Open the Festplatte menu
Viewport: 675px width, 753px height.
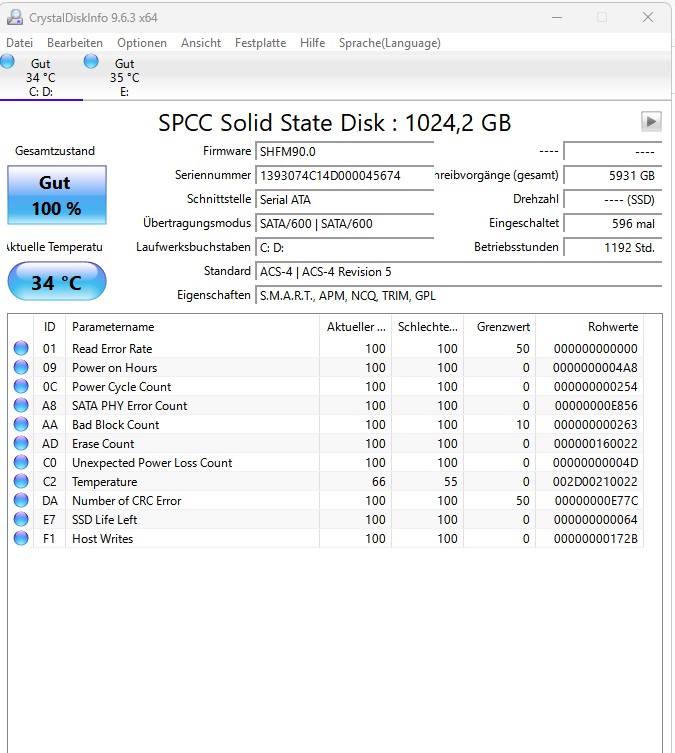tap(260, 43)
